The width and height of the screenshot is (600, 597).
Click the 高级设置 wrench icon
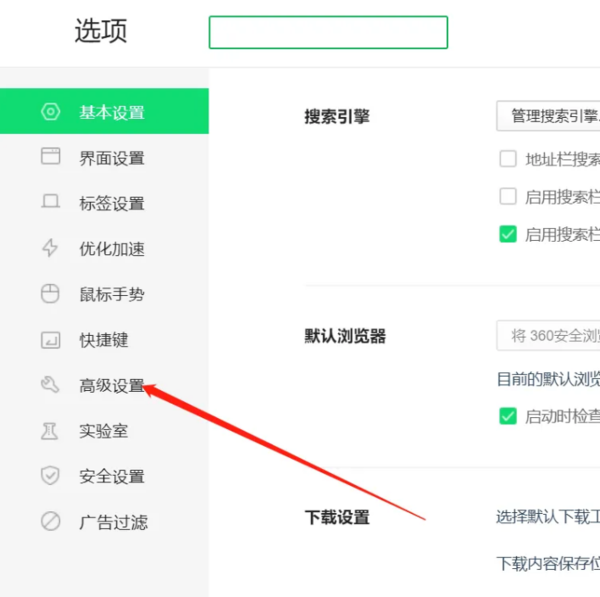(50, 385)
